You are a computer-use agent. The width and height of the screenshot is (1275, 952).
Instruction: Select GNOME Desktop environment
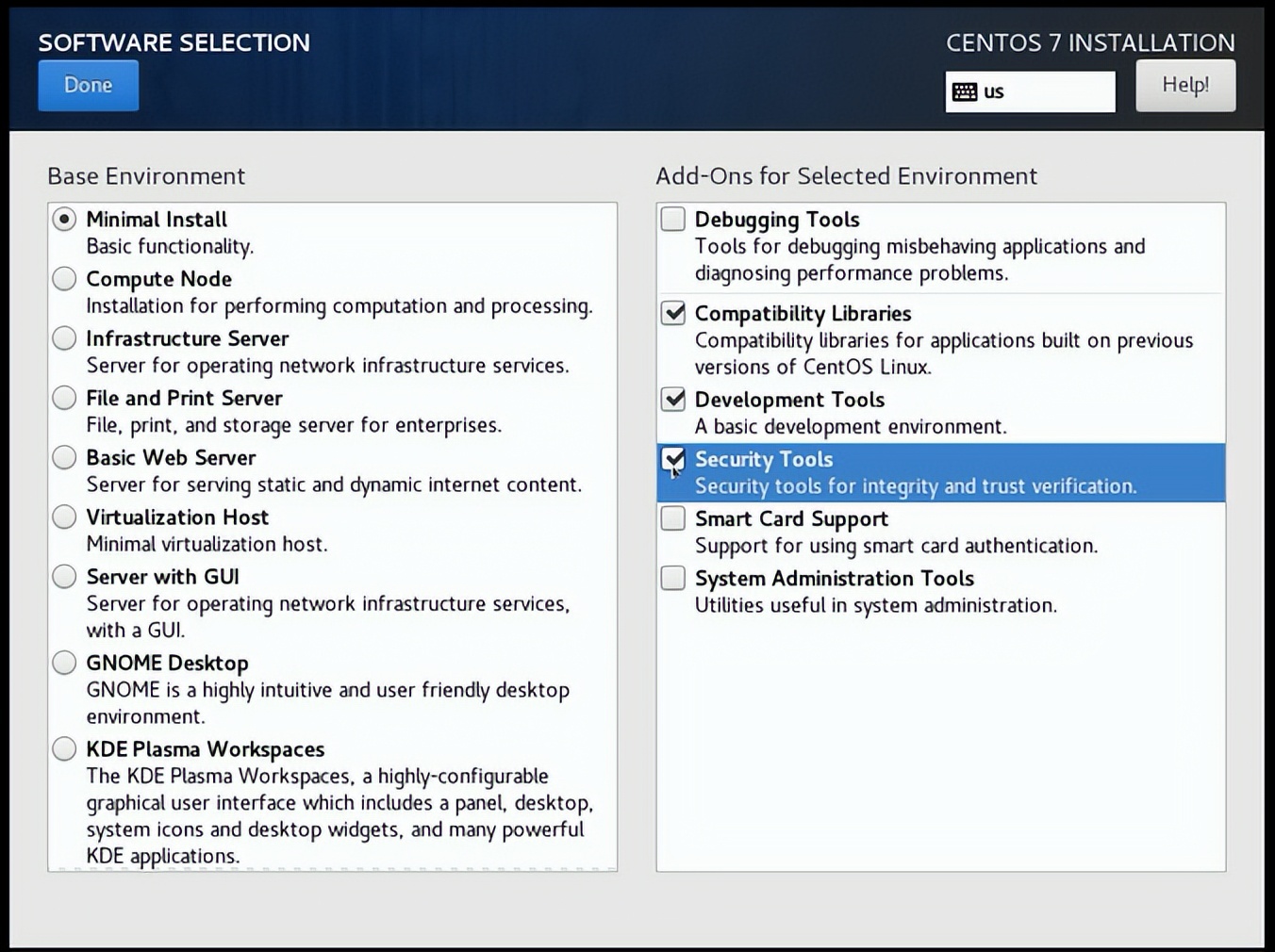[64, 663]
